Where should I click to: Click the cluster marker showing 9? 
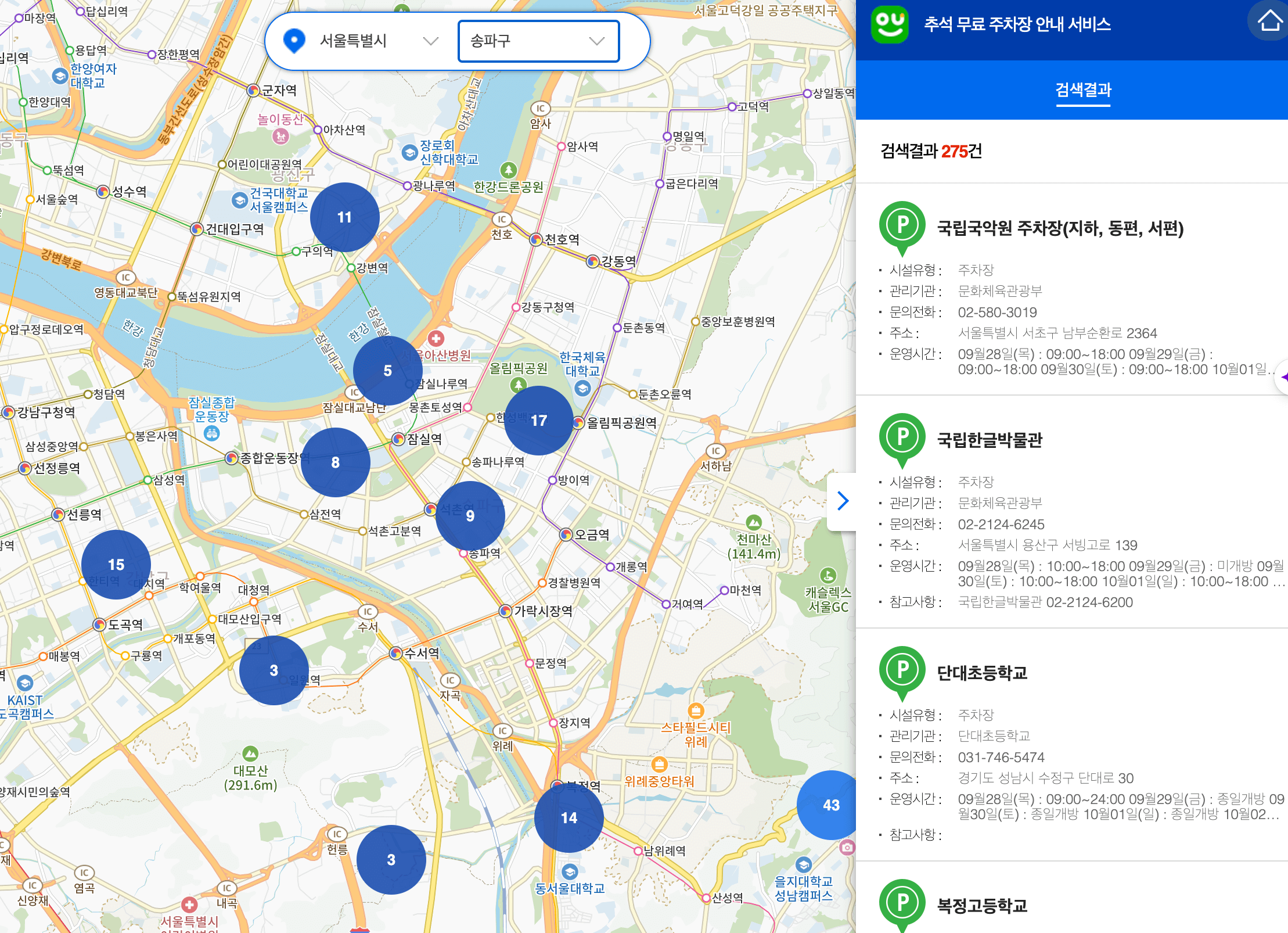coord(470,516)
